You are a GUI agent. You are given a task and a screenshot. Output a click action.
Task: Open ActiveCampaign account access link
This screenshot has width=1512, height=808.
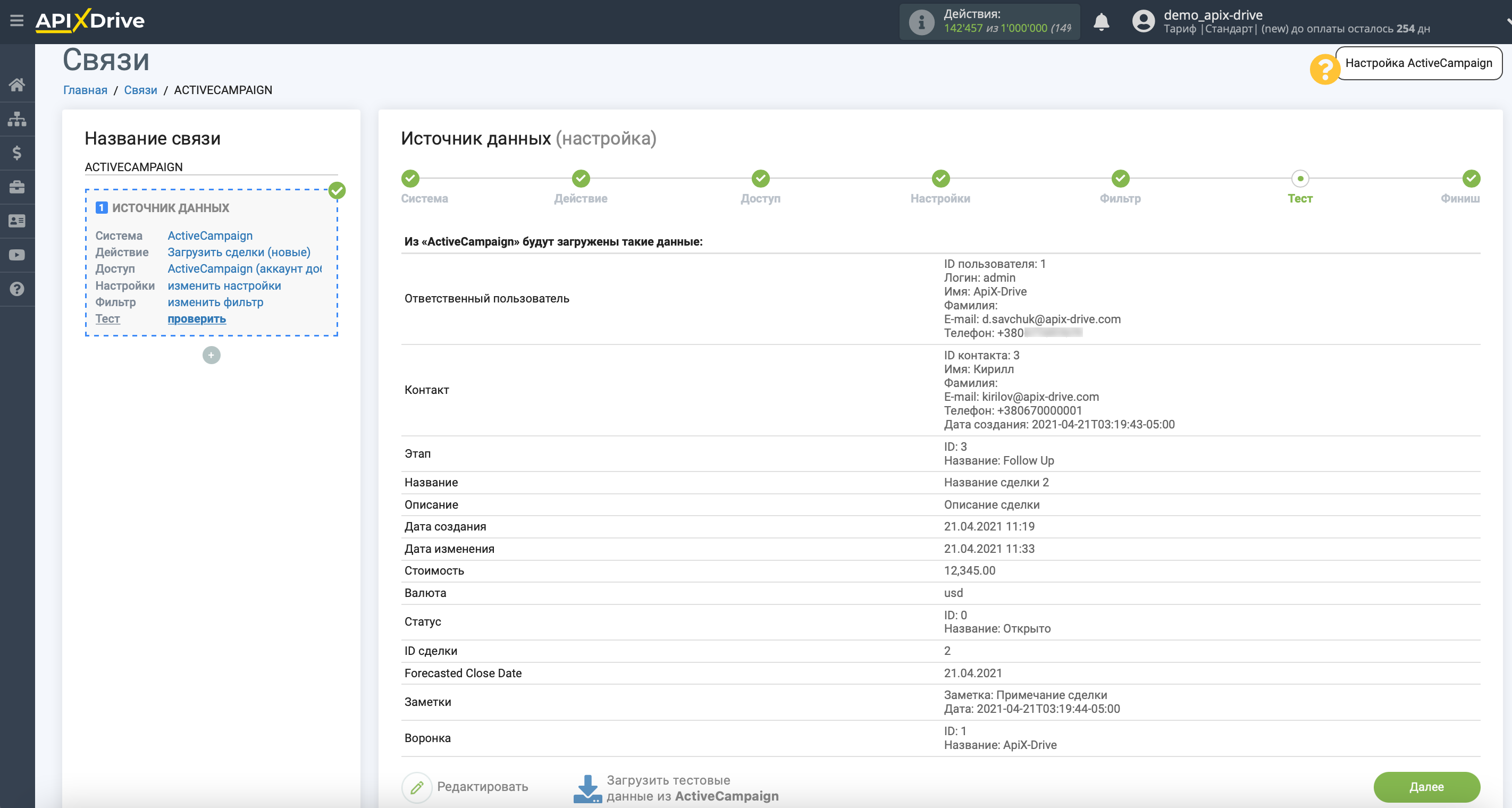pyautogui.click(x=245, y=268)
